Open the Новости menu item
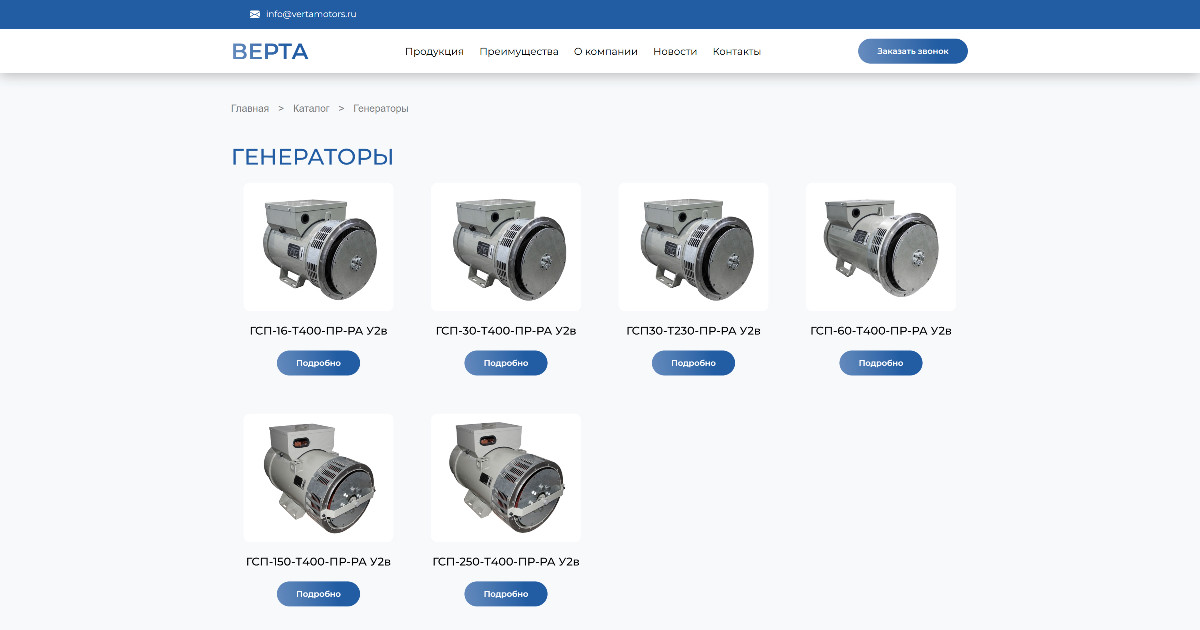This screenshot has height=630, width=1200. pos(675,51)
